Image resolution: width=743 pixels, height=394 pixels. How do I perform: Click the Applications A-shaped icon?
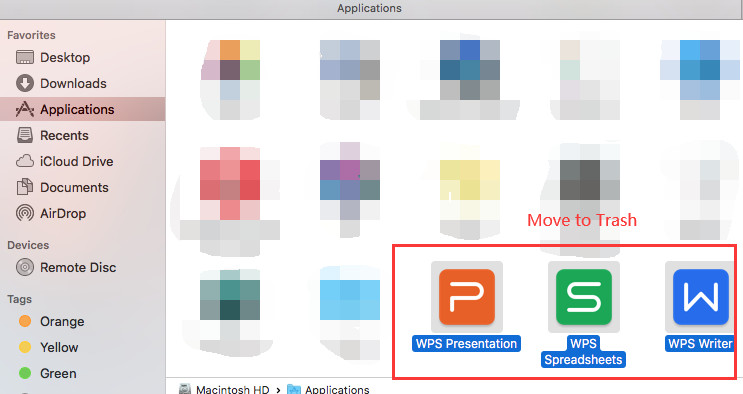click(x=25, y=110)
